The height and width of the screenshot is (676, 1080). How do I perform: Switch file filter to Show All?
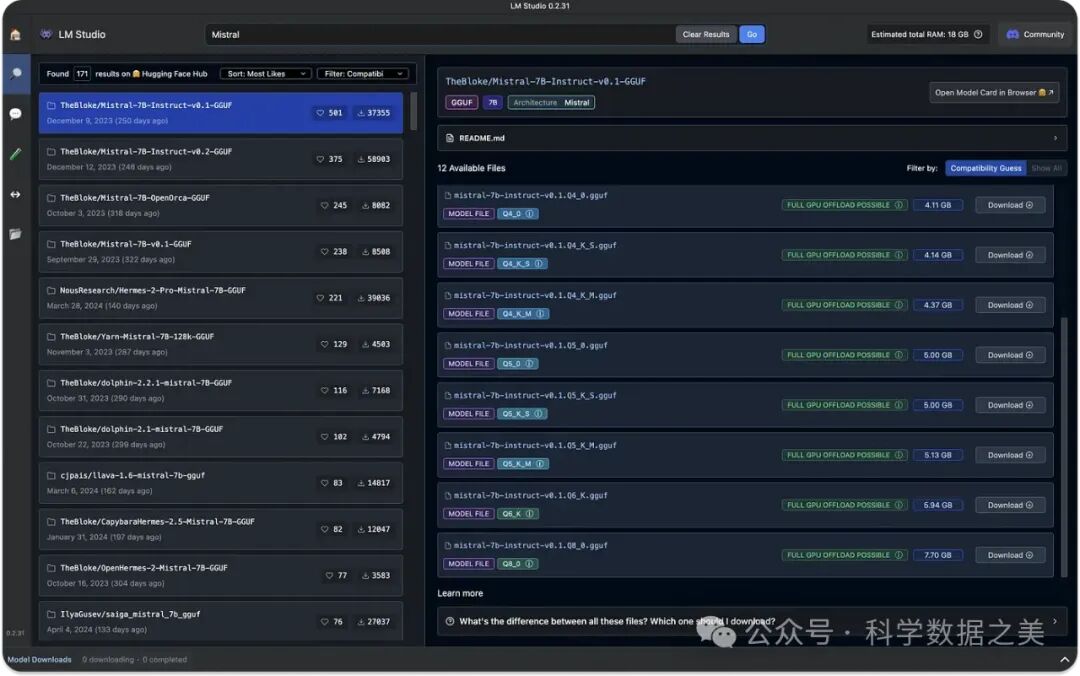click(1046, 168)
